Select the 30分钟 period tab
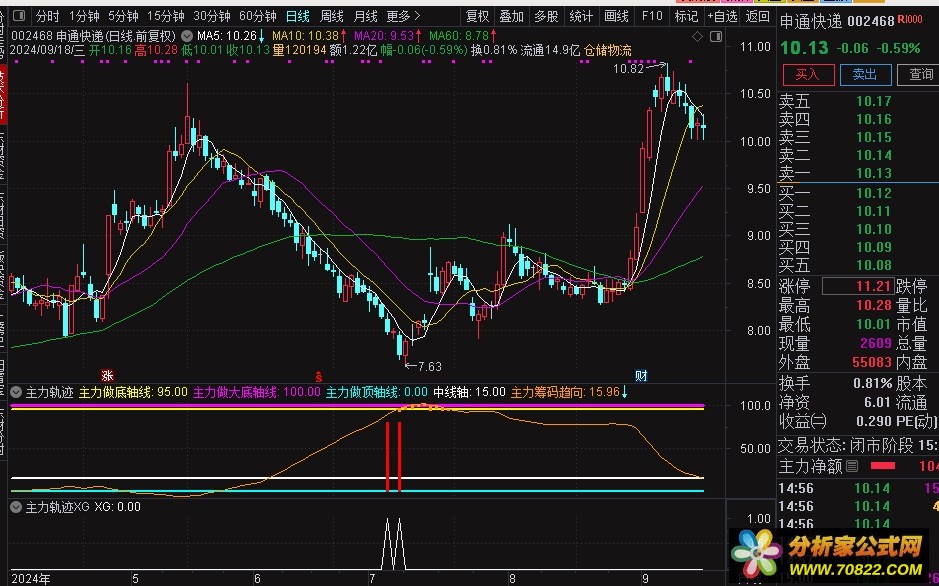Image resolution: width=939 pixels, height=586 pixels. [x=211, y=16]
